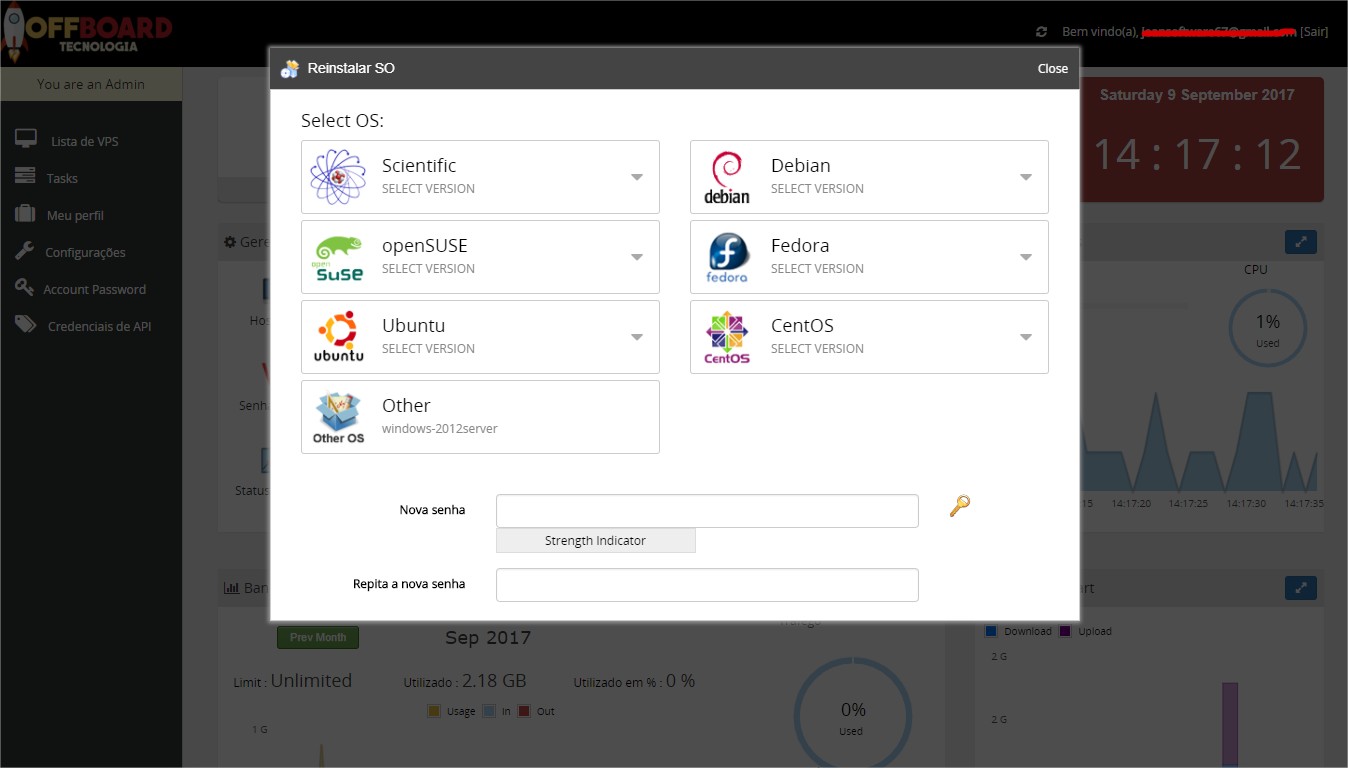Click the In legend color swatch
The image size is (1348, 768).
pos(489,711)
